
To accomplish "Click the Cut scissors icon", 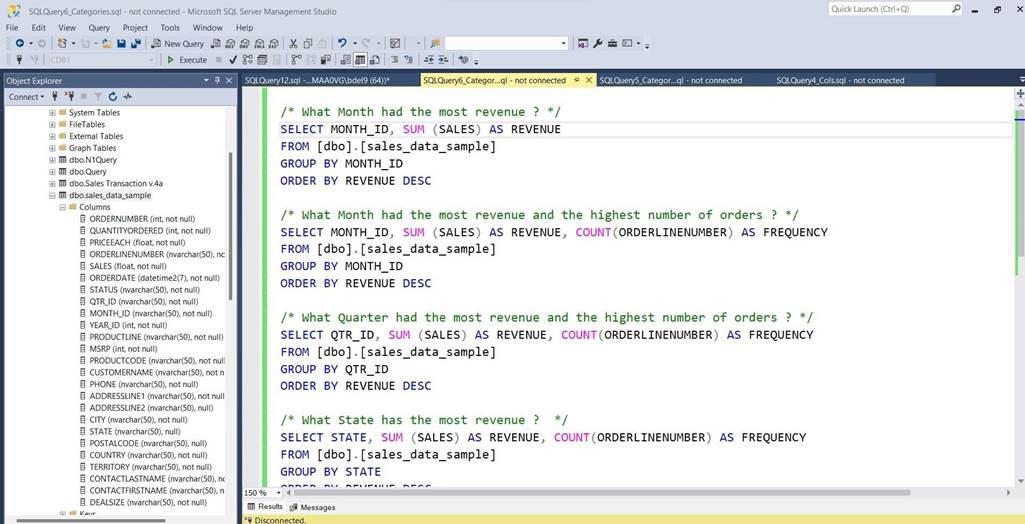I will [293, 44].
